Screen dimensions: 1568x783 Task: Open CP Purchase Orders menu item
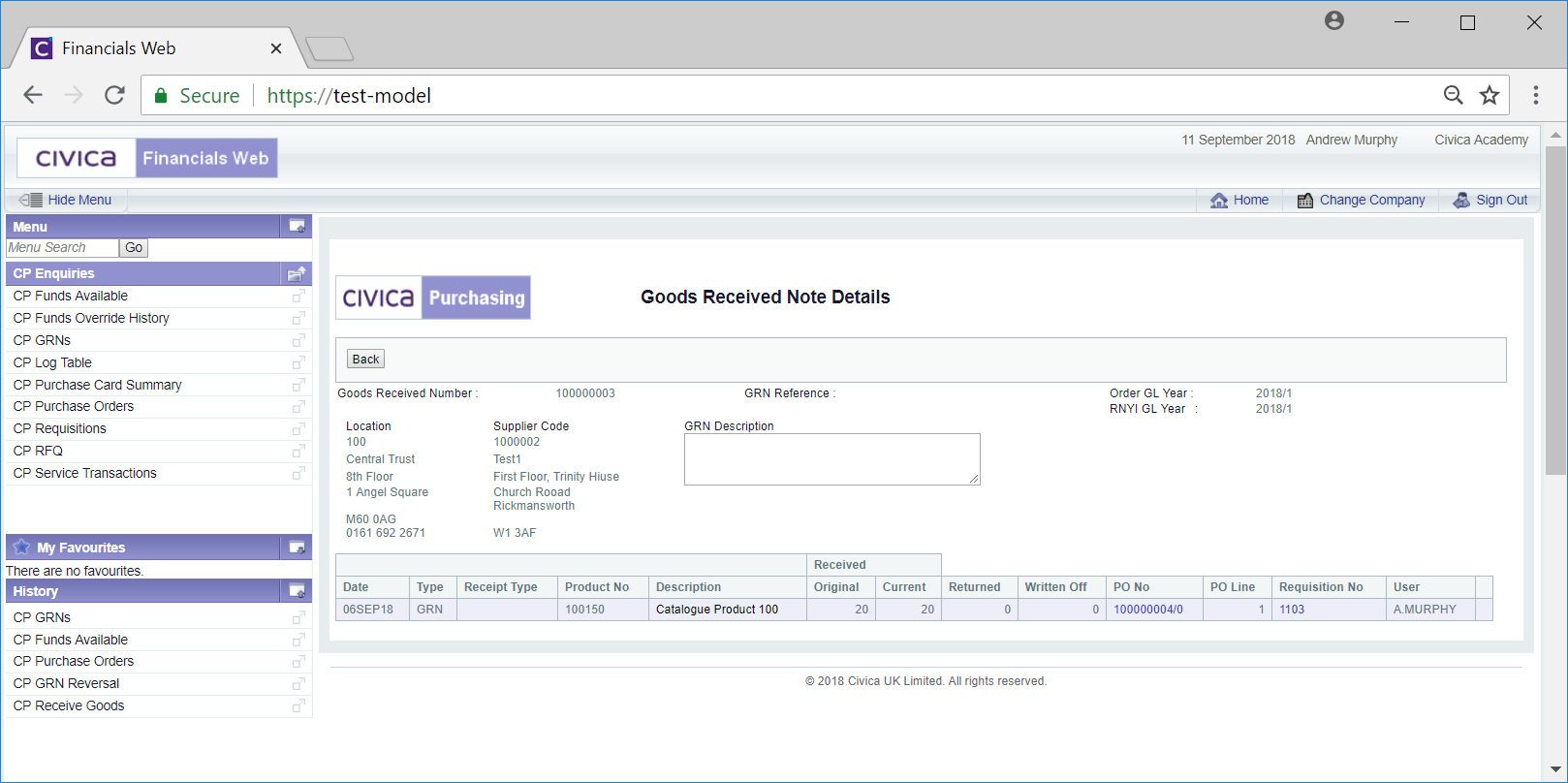point(74,406)
